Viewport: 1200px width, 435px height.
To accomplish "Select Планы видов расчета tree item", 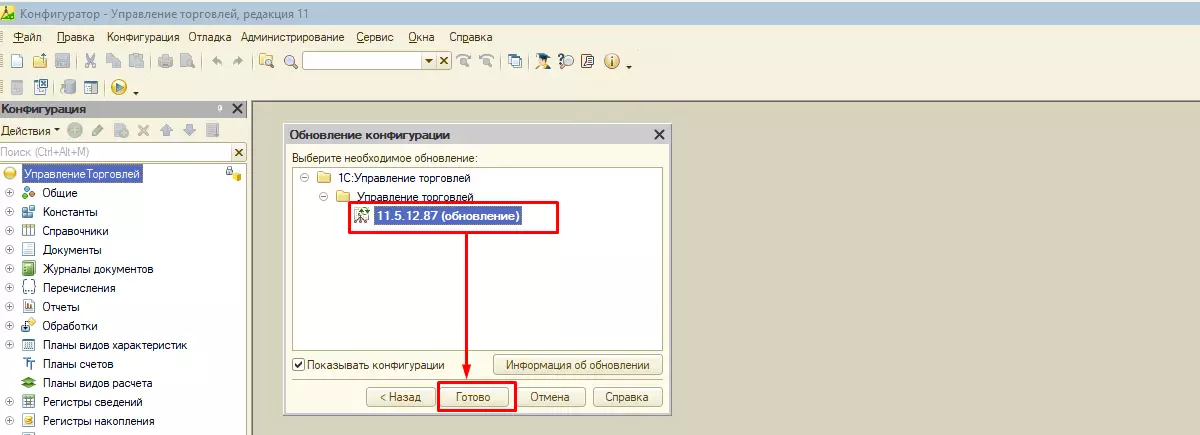I will coord(97,383).
